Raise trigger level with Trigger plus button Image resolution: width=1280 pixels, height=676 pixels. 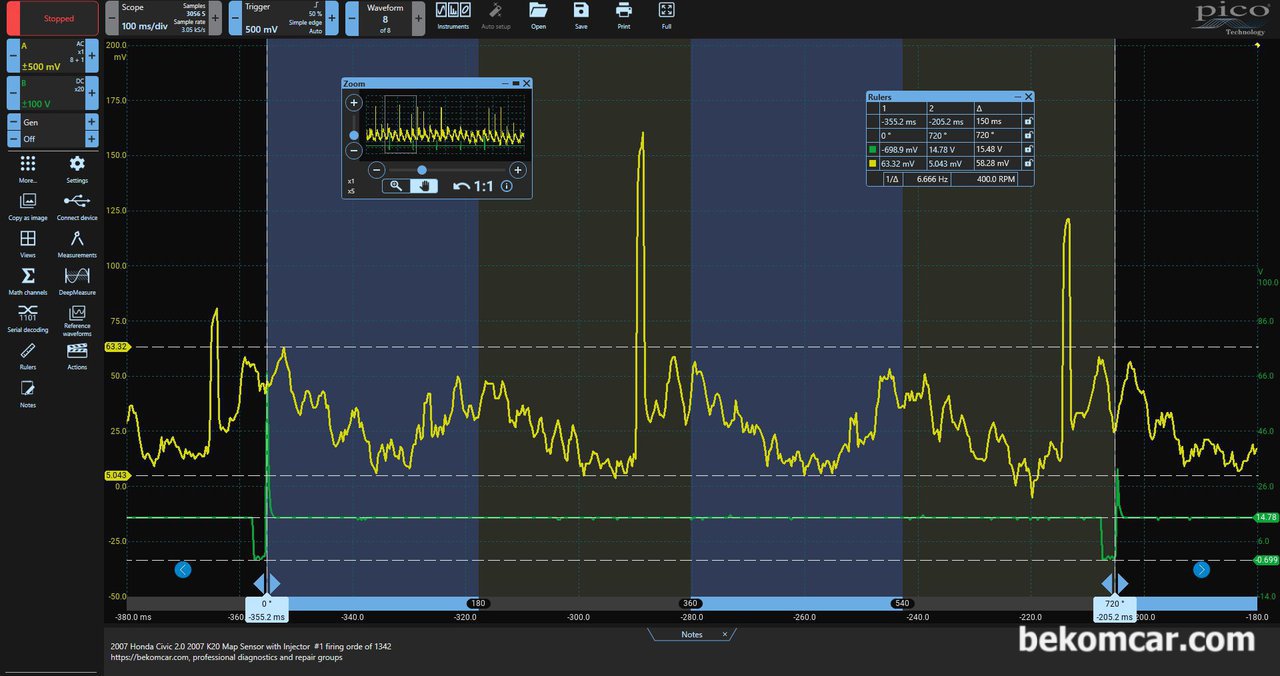click(332, 18)
